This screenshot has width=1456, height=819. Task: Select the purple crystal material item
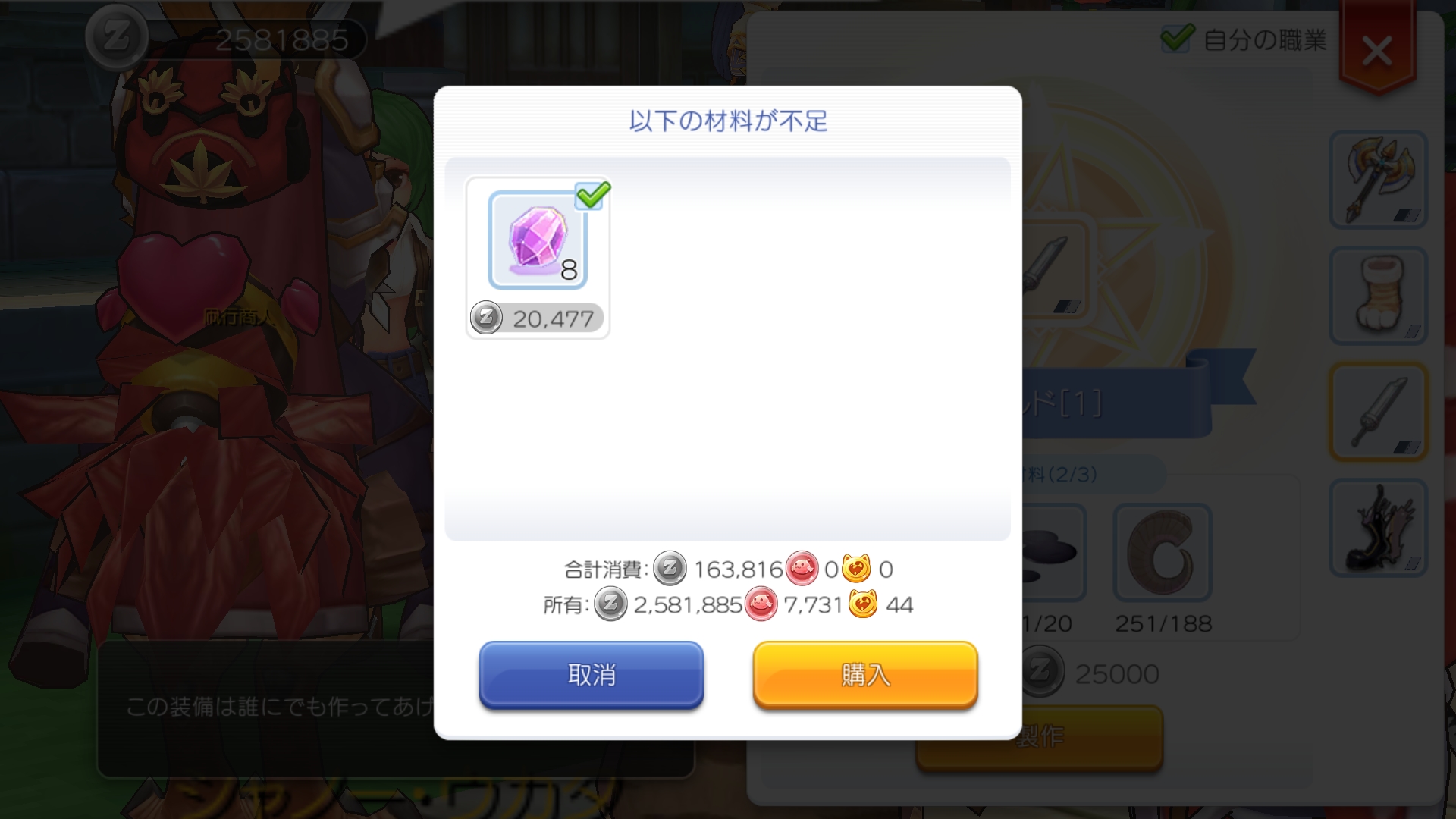[538, 240]
